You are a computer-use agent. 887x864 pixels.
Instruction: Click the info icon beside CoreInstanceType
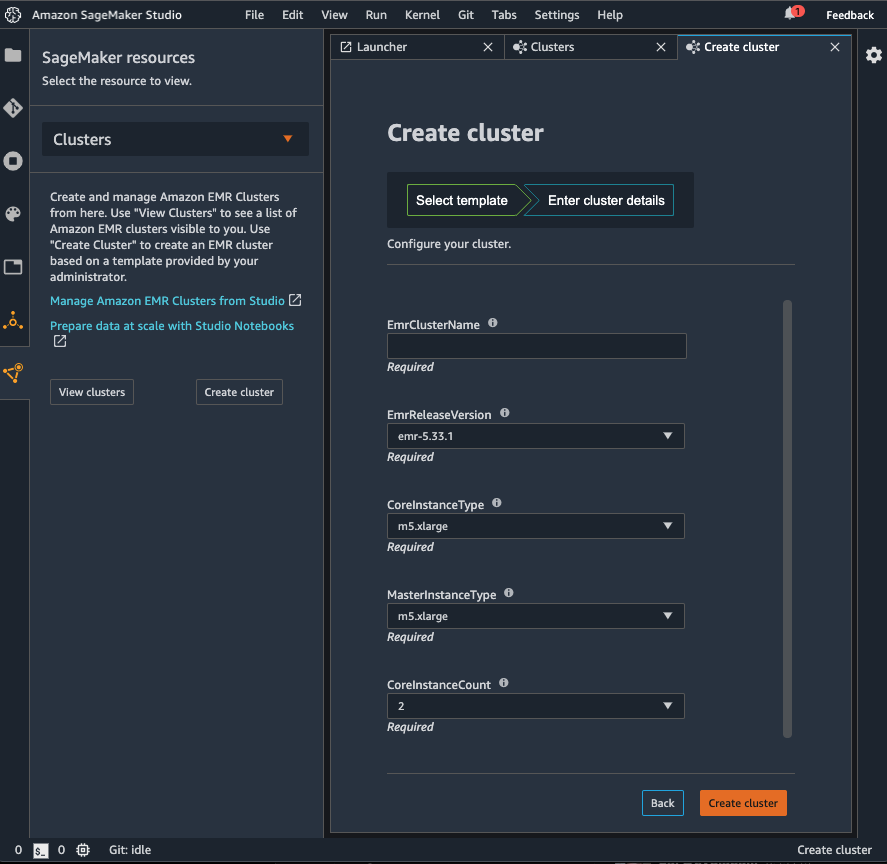497,502
